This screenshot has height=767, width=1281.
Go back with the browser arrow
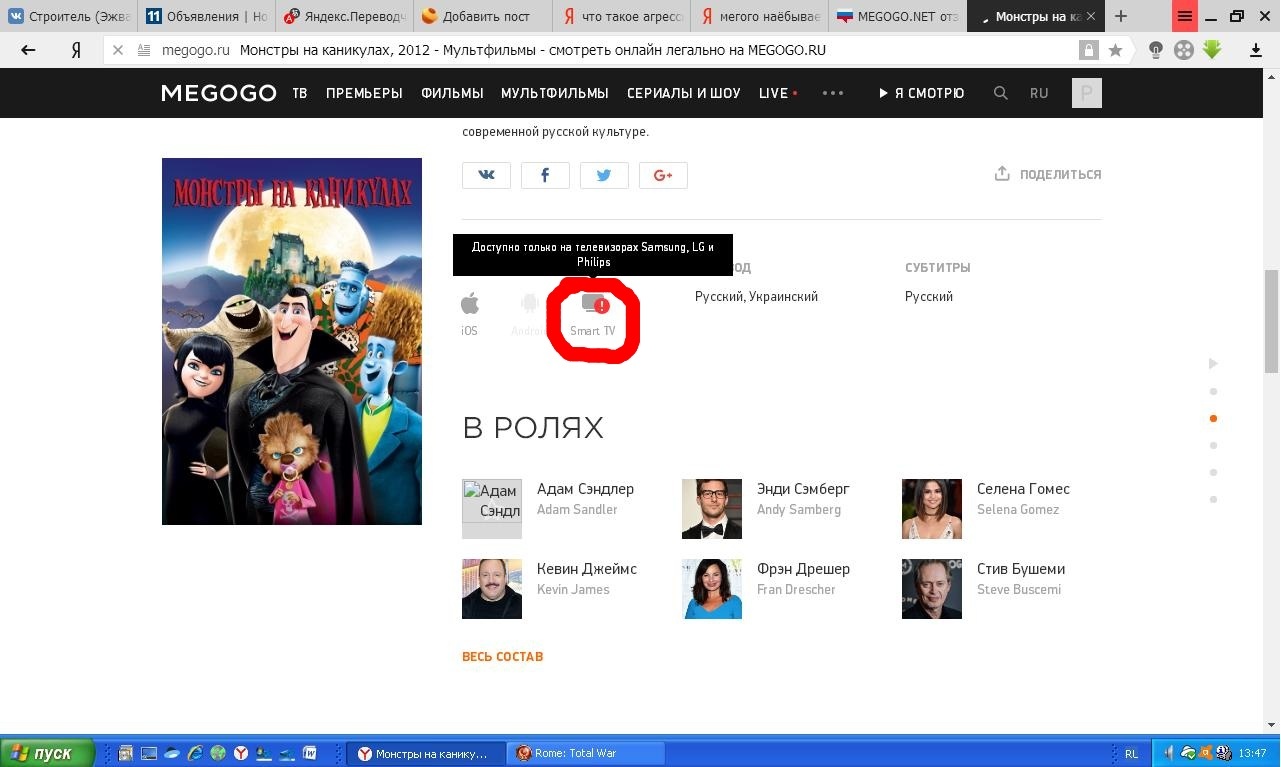click(28, 50)
